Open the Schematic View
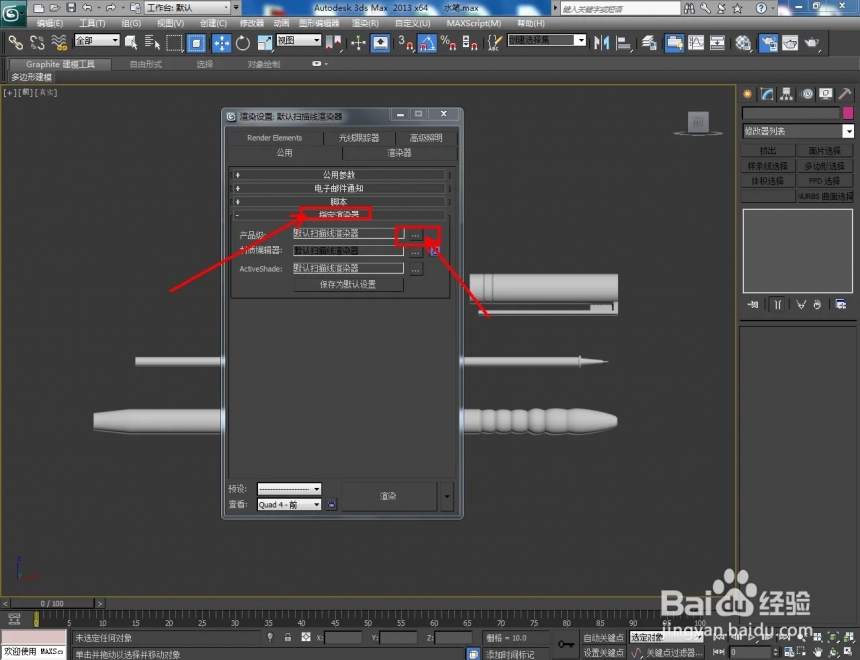 click(717, 42)
